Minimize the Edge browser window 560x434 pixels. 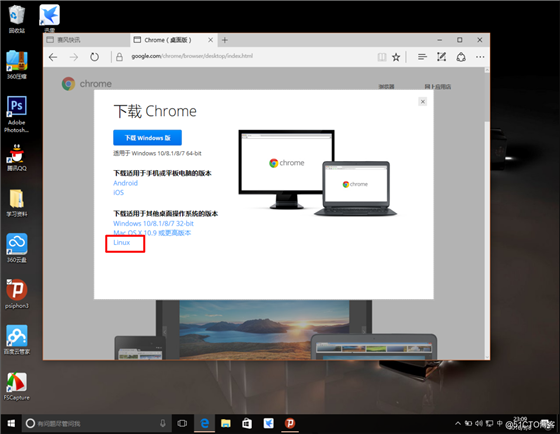pyautogui.click(x=440, y=40)
